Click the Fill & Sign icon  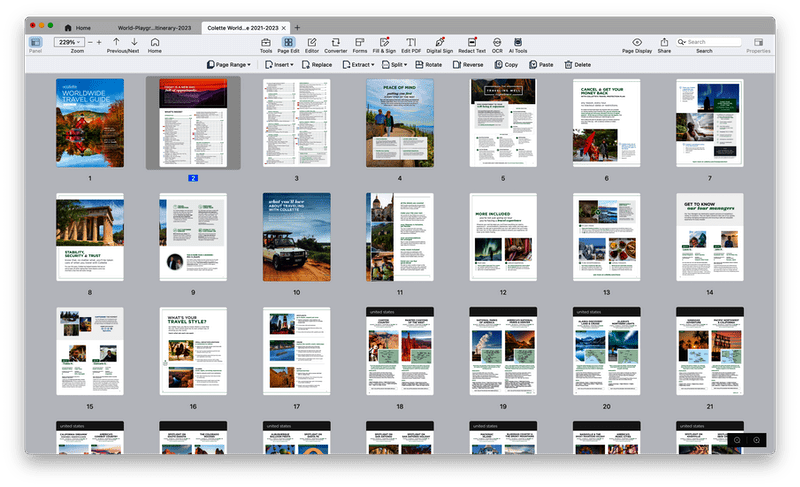383,42
